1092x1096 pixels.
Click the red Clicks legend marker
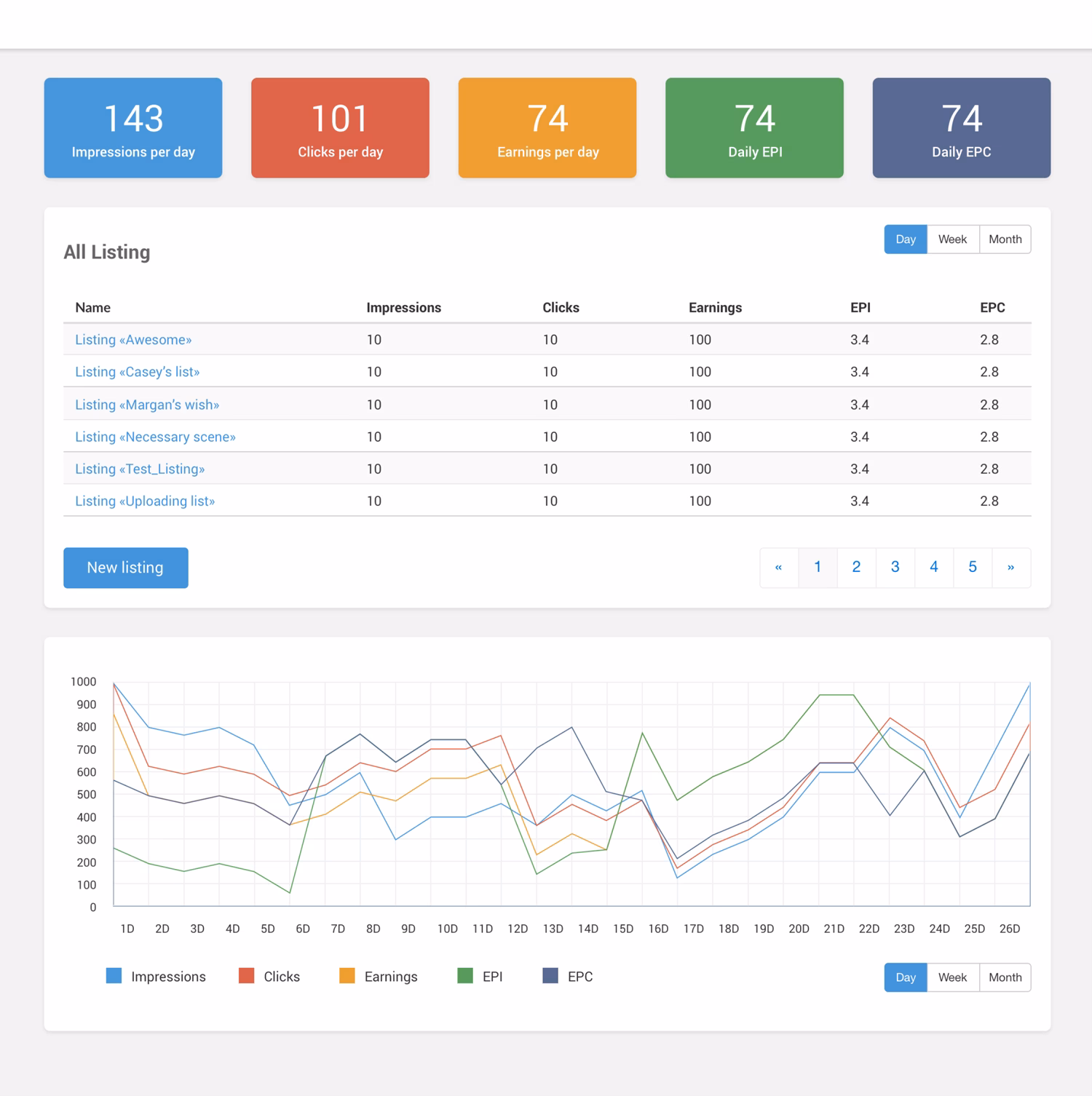click(245, 976)
